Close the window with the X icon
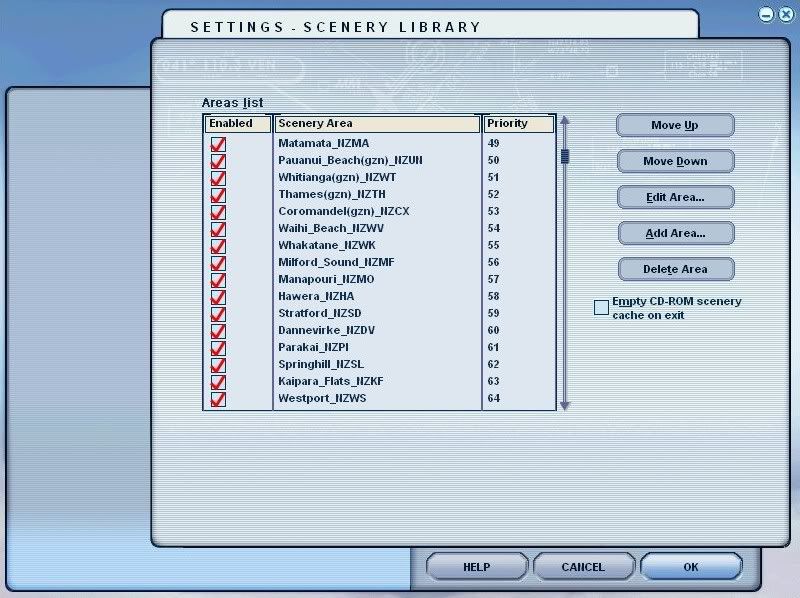The width and height of the screenshot is (800, 598). tap(783, 15)
